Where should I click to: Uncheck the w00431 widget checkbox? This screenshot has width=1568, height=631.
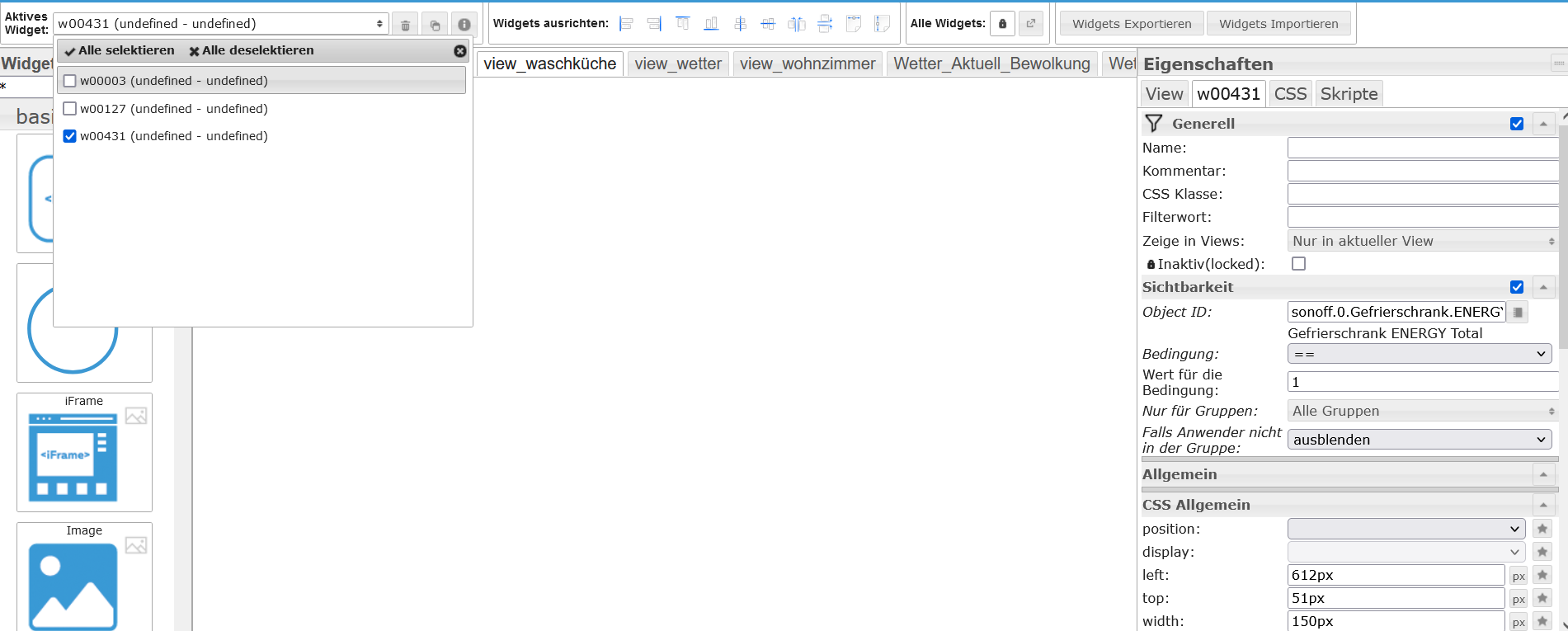70,136
